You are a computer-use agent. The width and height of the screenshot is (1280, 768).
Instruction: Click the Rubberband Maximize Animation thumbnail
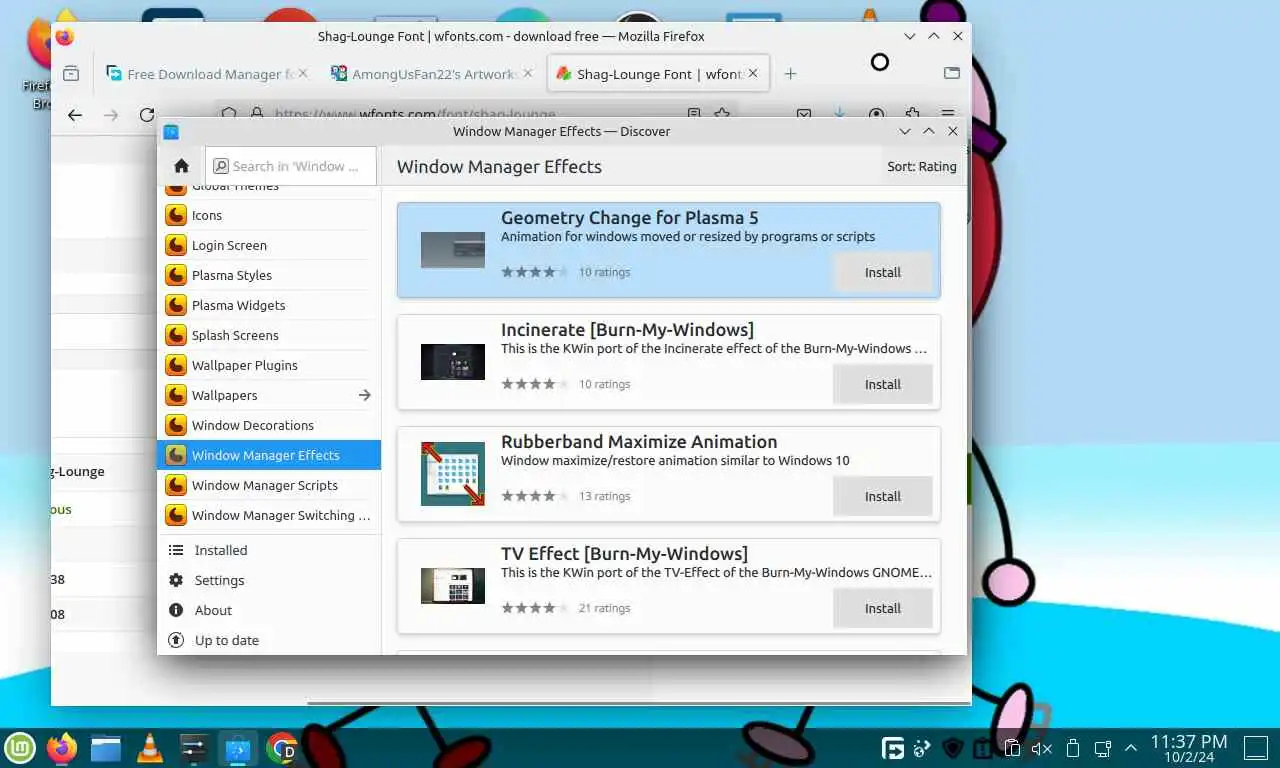pyautogui.click(x=453, y=474)
